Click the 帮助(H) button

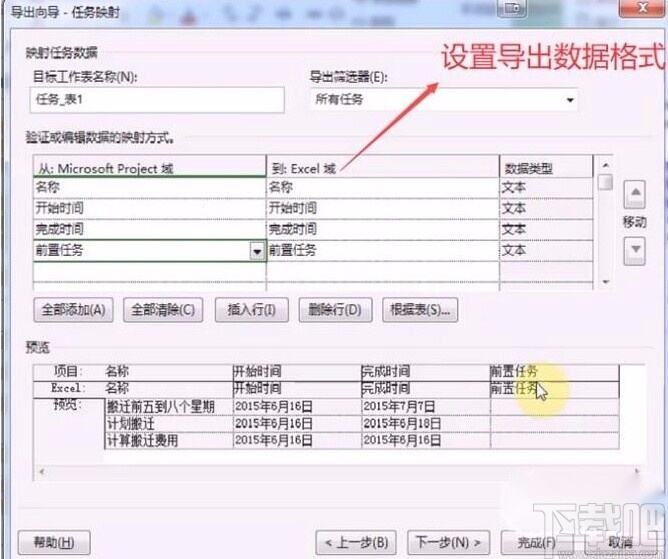tap(54, 542)
